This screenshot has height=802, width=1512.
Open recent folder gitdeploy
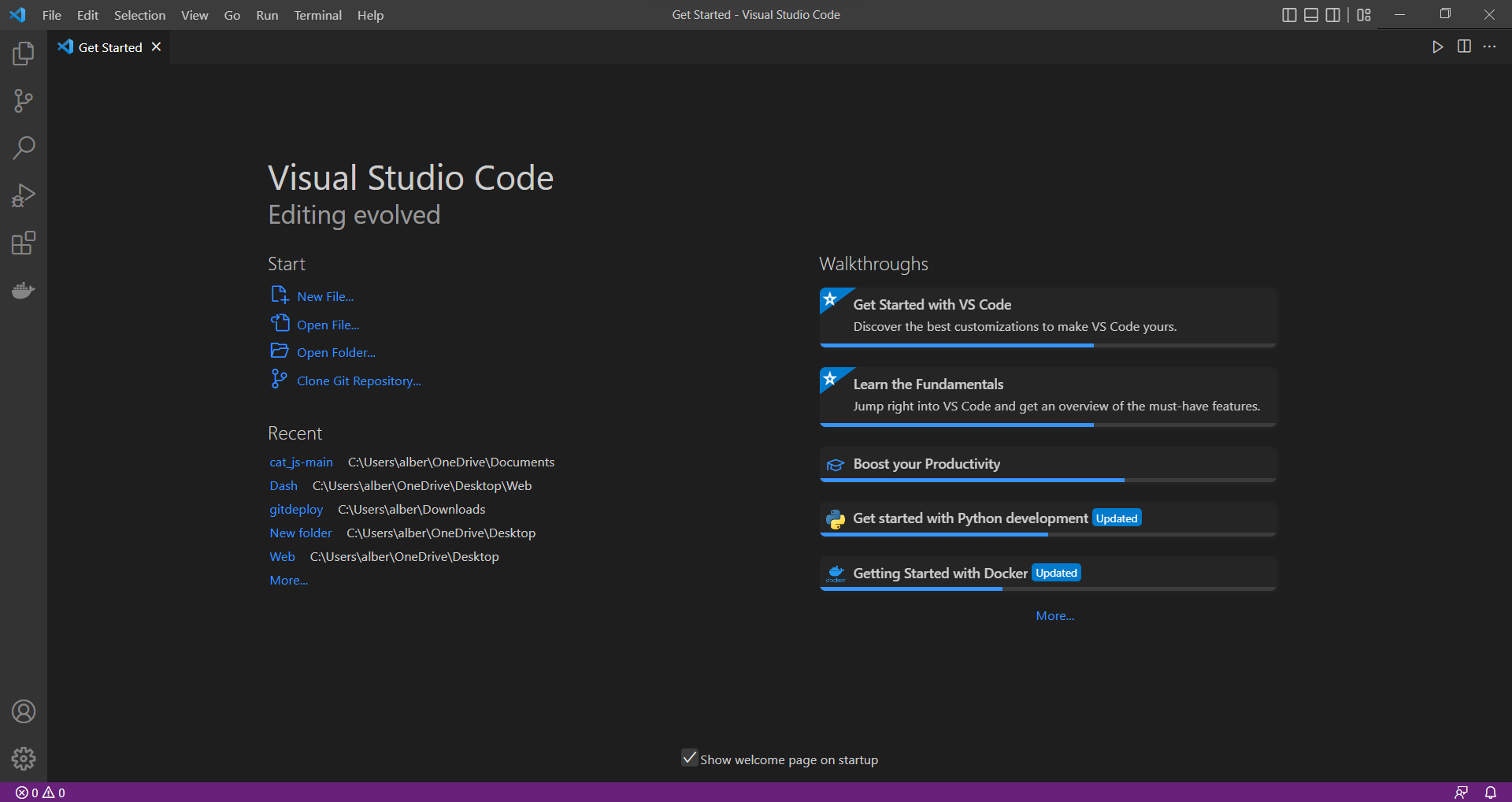pyautogui.click(x=296, y=509)
